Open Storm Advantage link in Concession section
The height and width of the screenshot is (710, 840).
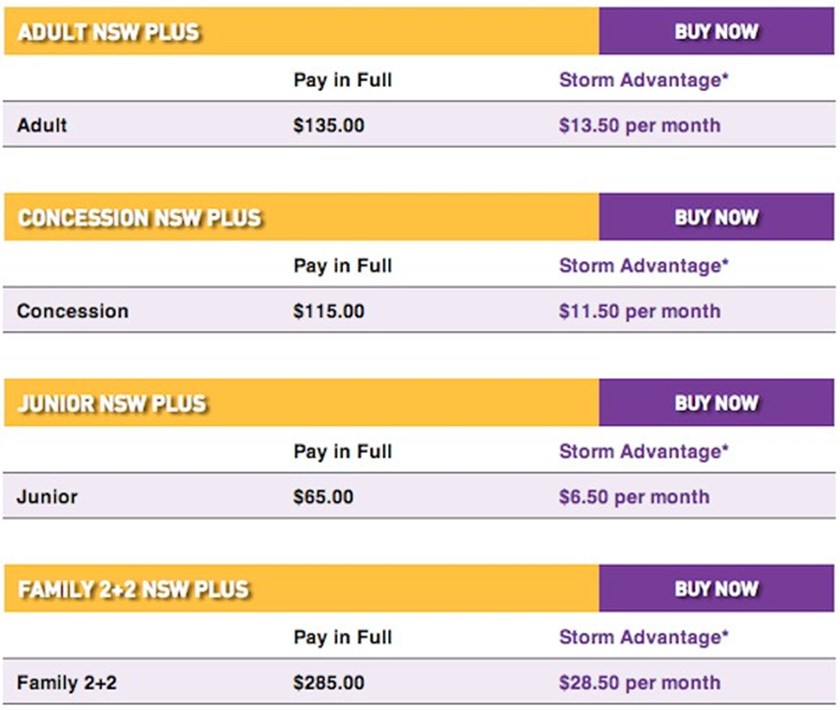pyautogui.click(x=643, y=266)
